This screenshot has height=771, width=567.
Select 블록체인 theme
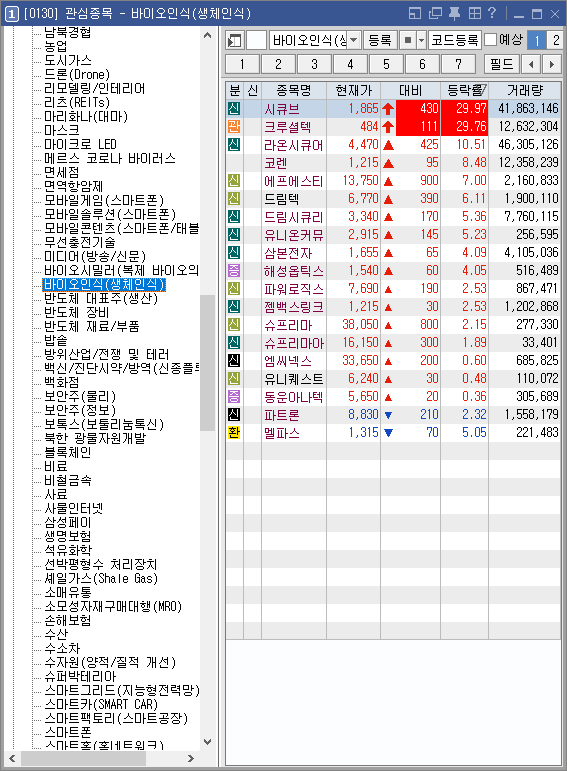pos(67,452)
